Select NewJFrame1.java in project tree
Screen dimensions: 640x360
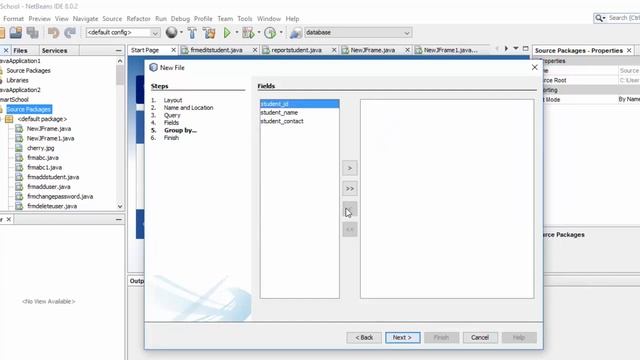click(x=50, y=138)
